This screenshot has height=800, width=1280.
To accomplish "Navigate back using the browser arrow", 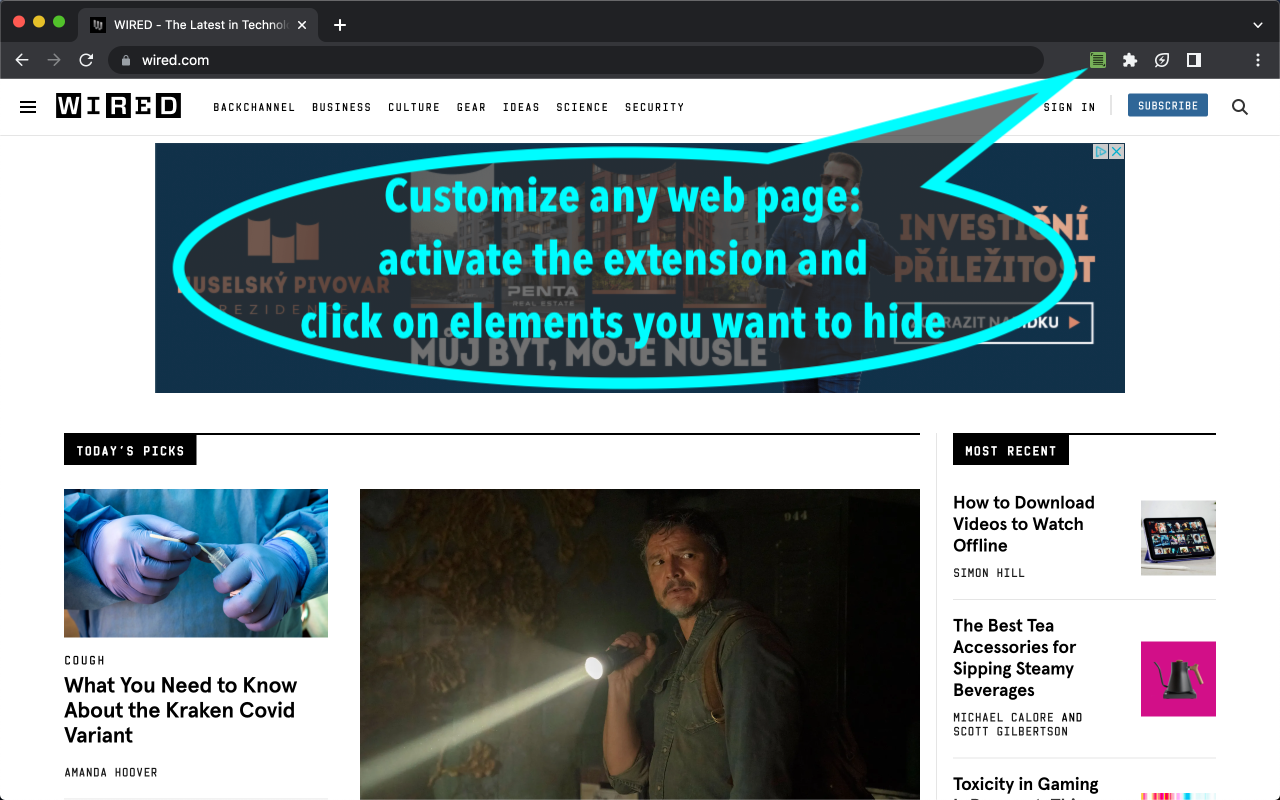I will click(x=21, y=60).
